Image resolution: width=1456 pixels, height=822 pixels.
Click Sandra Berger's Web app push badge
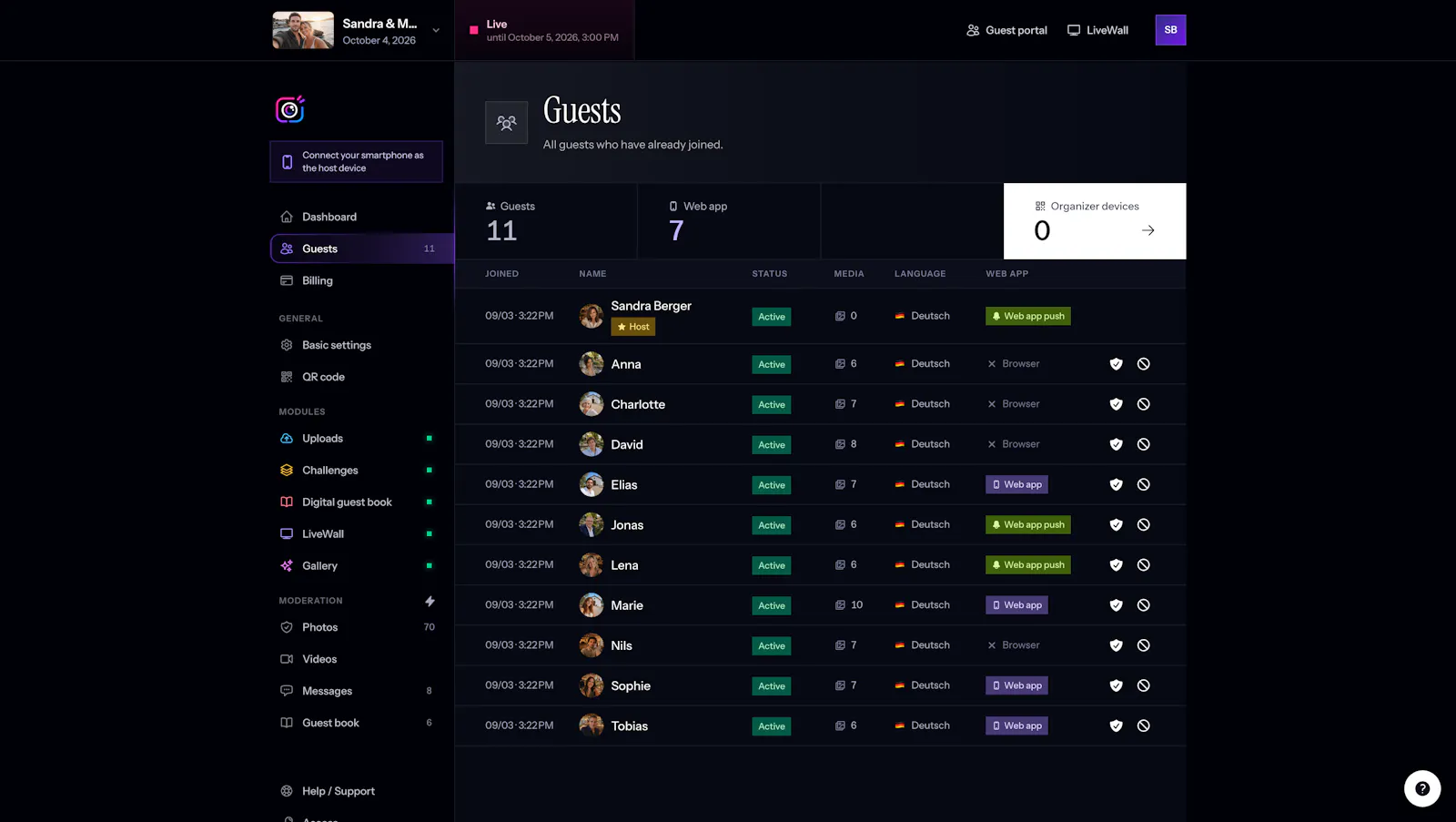1028,316
